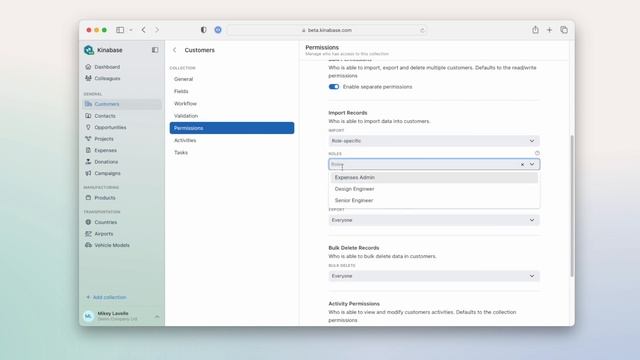Go back from Customers settings

[175, 50]
